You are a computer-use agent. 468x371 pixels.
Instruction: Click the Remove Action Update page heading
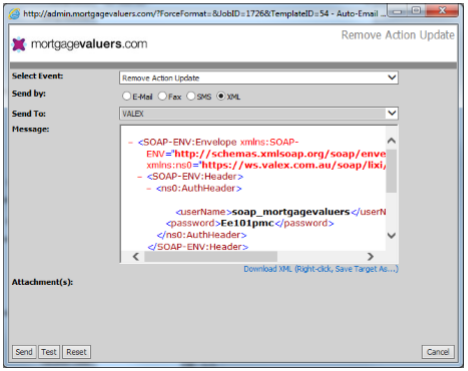tap(398, 35)
